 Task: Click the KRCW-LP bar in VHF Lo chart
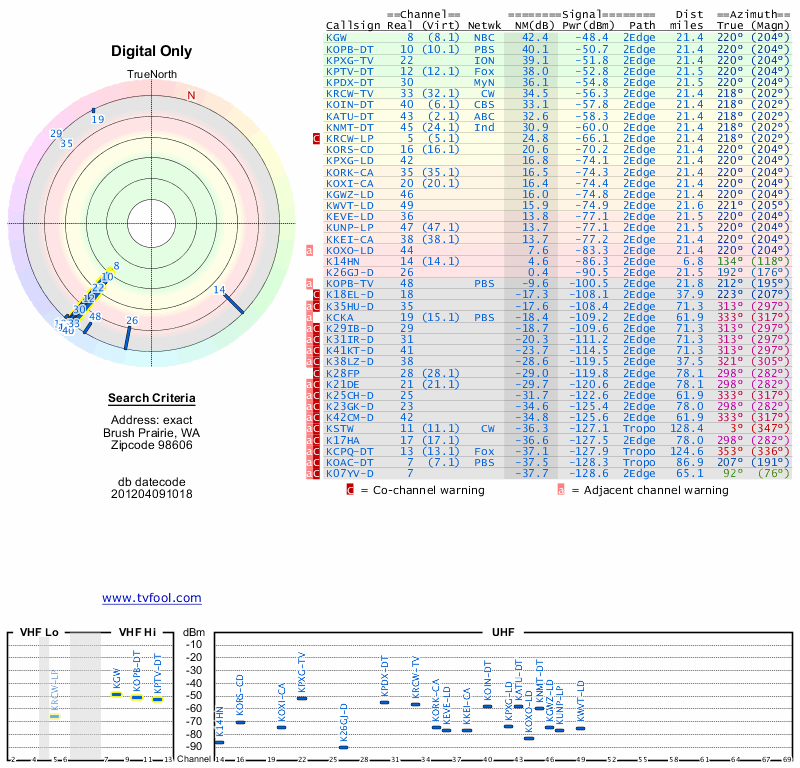[55, 716]
